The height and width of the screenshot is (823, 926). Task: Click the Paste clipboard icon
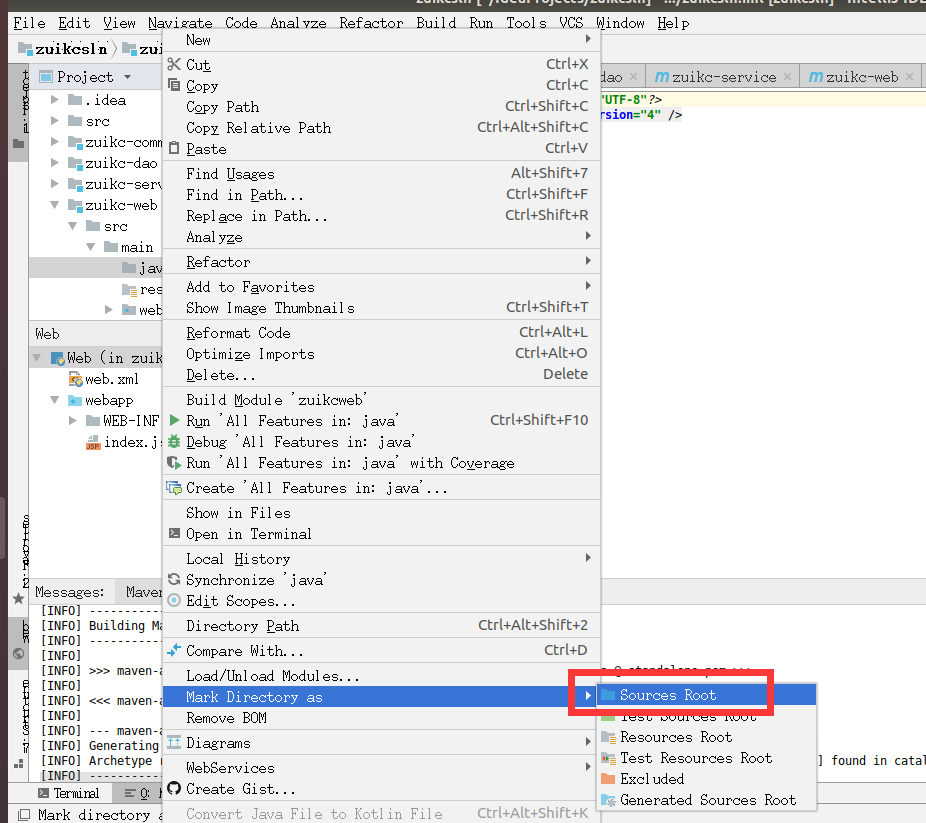[x=174, y=148]
